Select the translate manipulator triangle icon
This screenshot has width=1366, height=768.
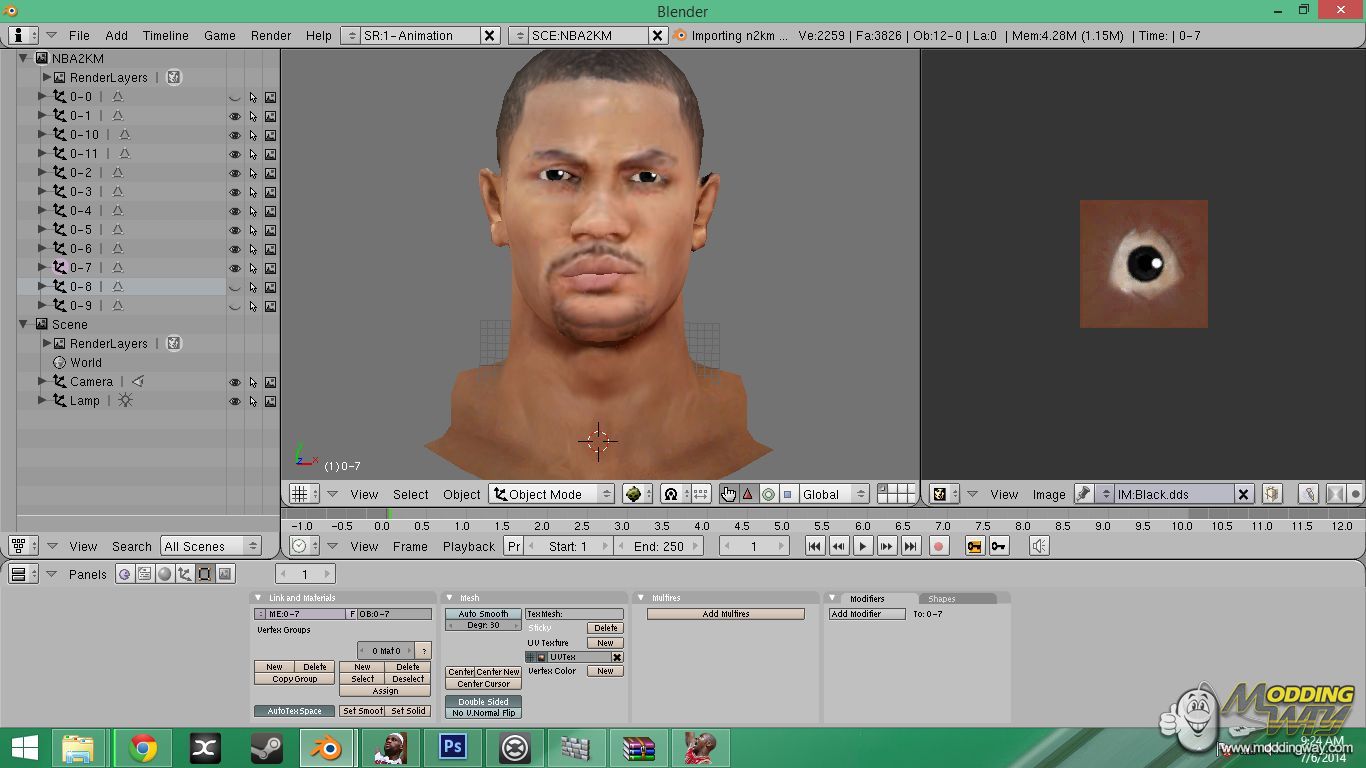(747, 494)
